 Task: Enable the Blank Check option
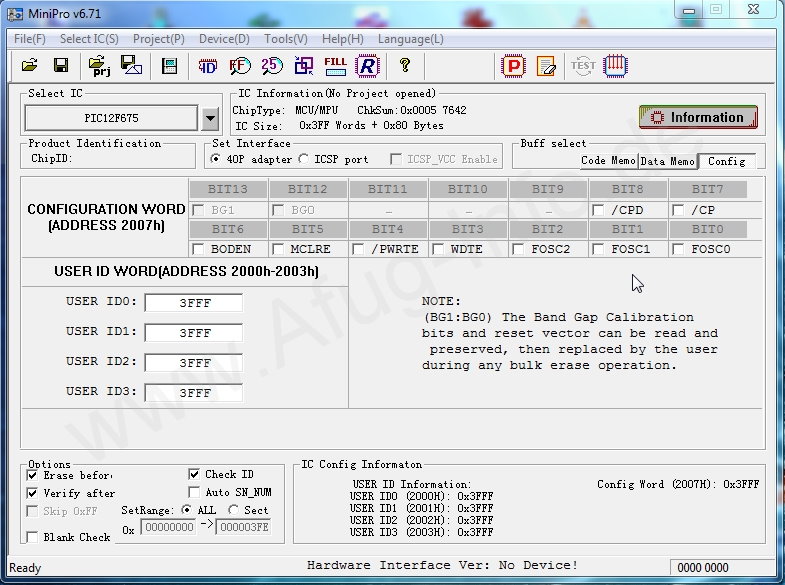[x=32, y=537]
